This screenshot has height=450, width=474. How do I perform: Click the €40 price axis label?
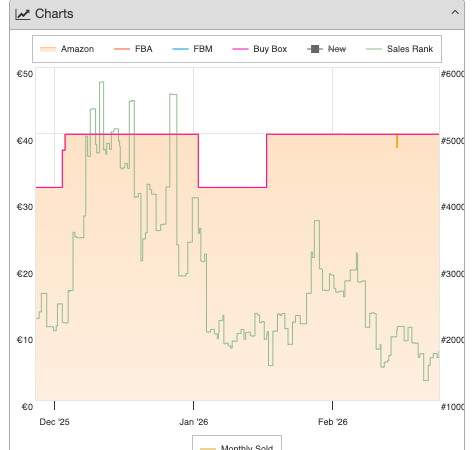click(x=25, y=141)
